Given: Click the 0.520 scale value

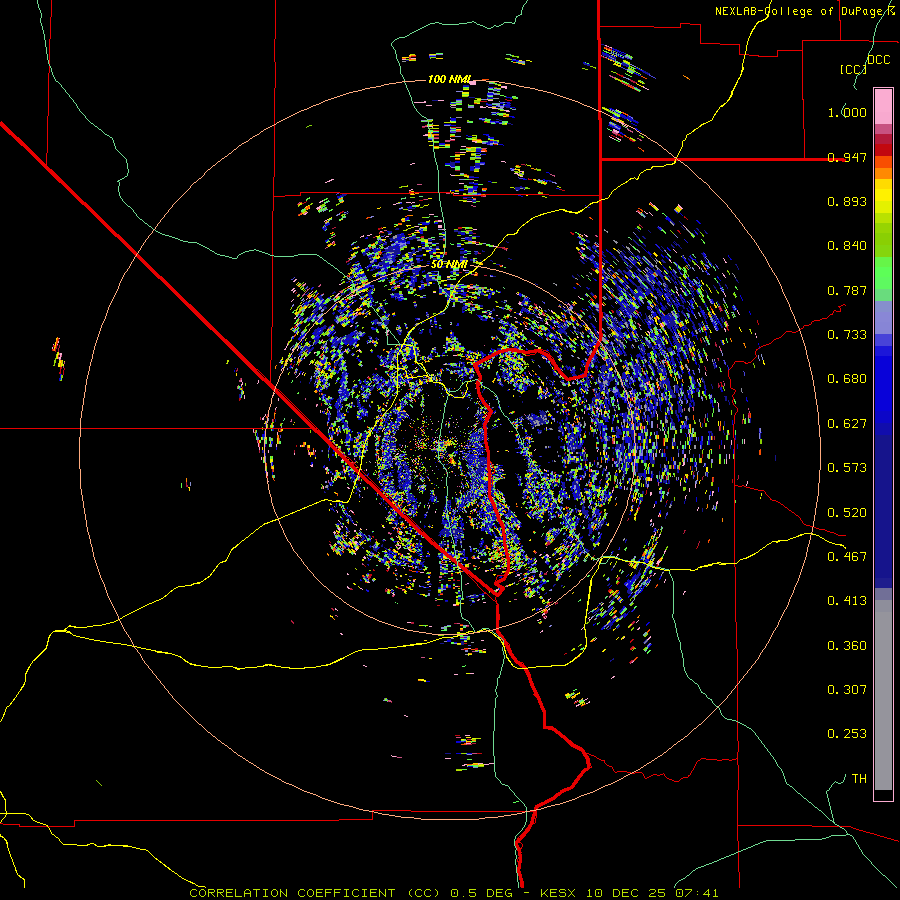Looking at the screenshot, I should [847, 513].
